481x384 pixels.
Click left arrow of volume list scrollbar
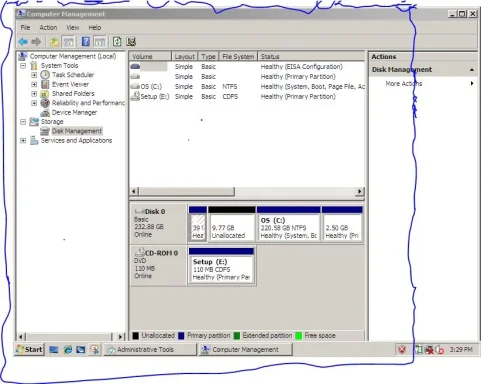[134, 191]
